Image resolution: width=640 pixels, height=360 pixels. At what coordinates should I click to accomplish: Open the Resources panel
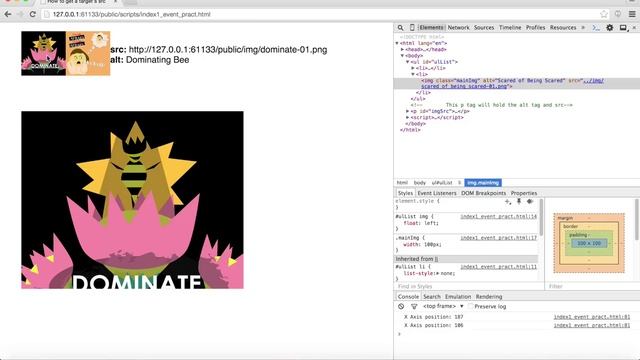(x=563, y=27)
